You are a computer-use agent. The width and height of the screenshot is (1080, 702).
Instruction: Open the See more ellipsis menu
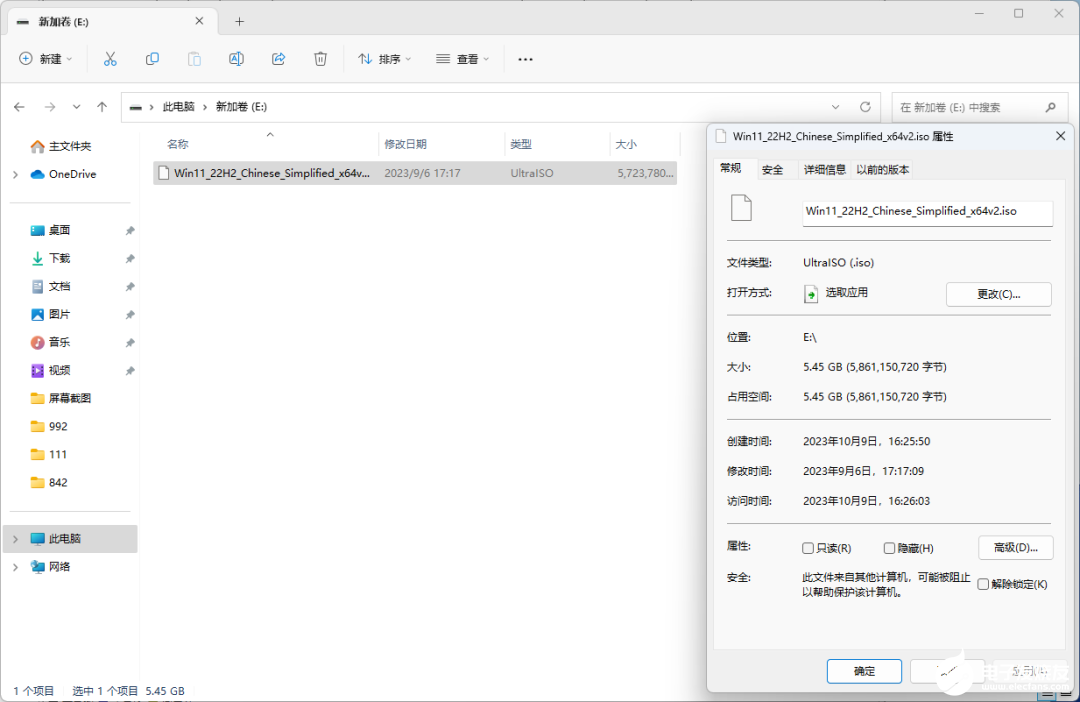[525, 59]
